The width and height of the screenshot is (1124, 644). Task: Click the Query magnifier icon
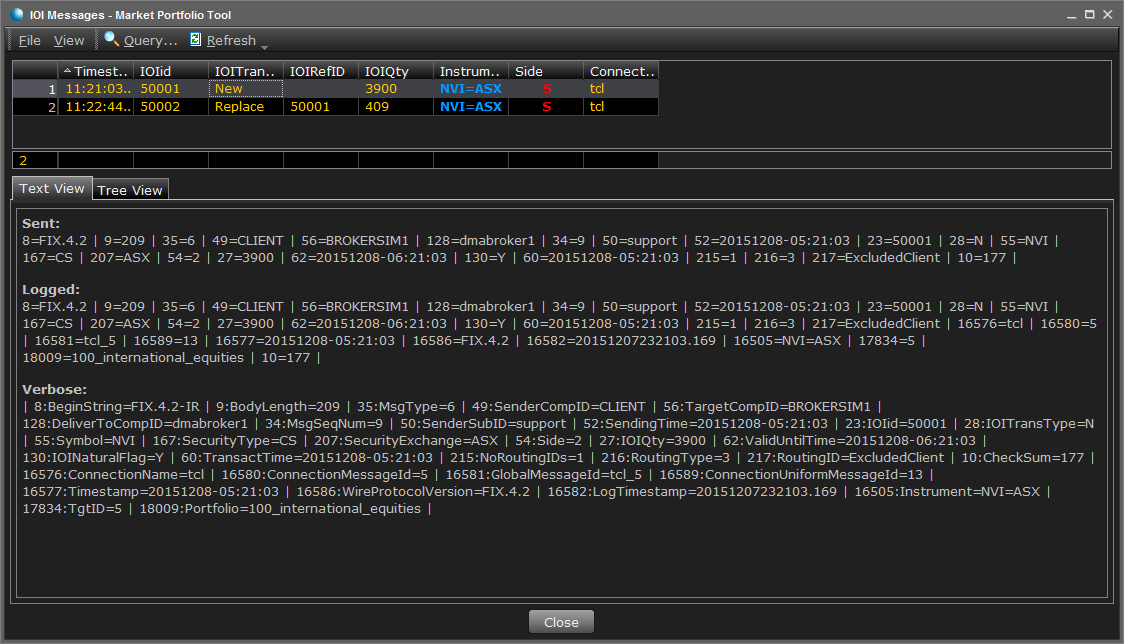pos(111,39)
